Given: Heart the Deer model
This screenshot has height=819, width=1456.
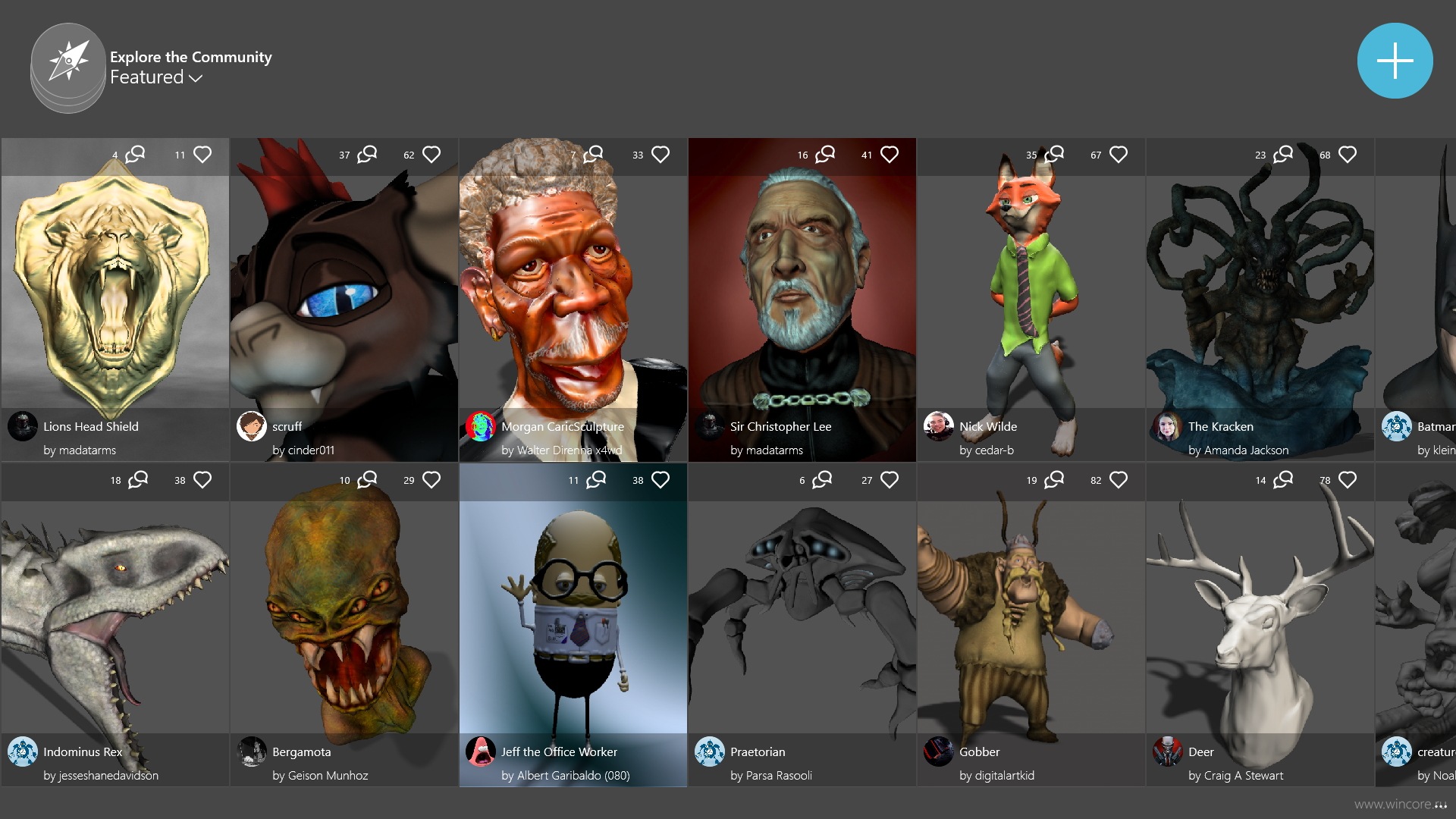Looking at the screenshot, I should 1348,480.
